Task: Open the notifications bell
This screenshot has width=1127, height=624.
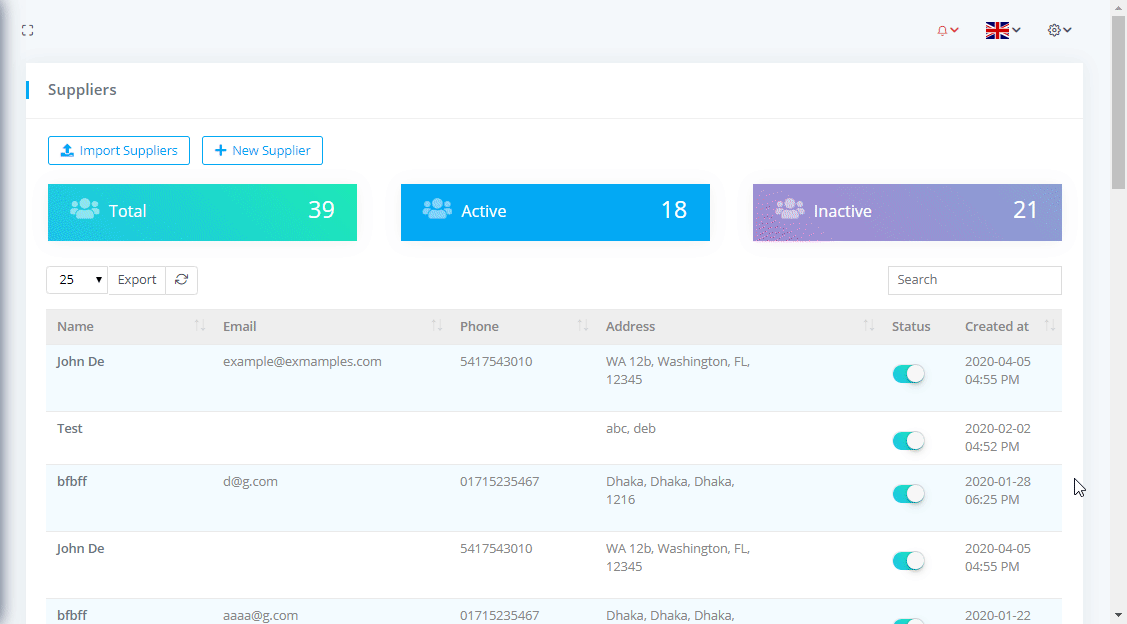Action: 947,31
